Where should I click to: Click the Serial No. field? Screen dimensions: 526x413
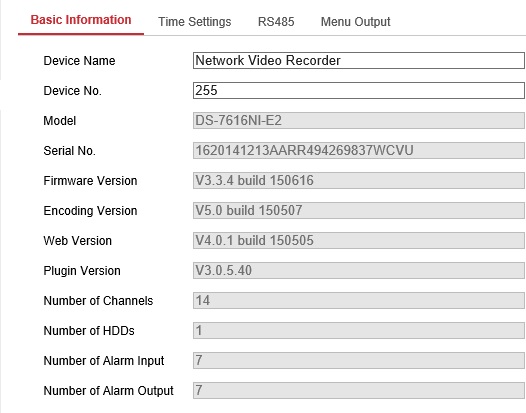pos(359,150)
